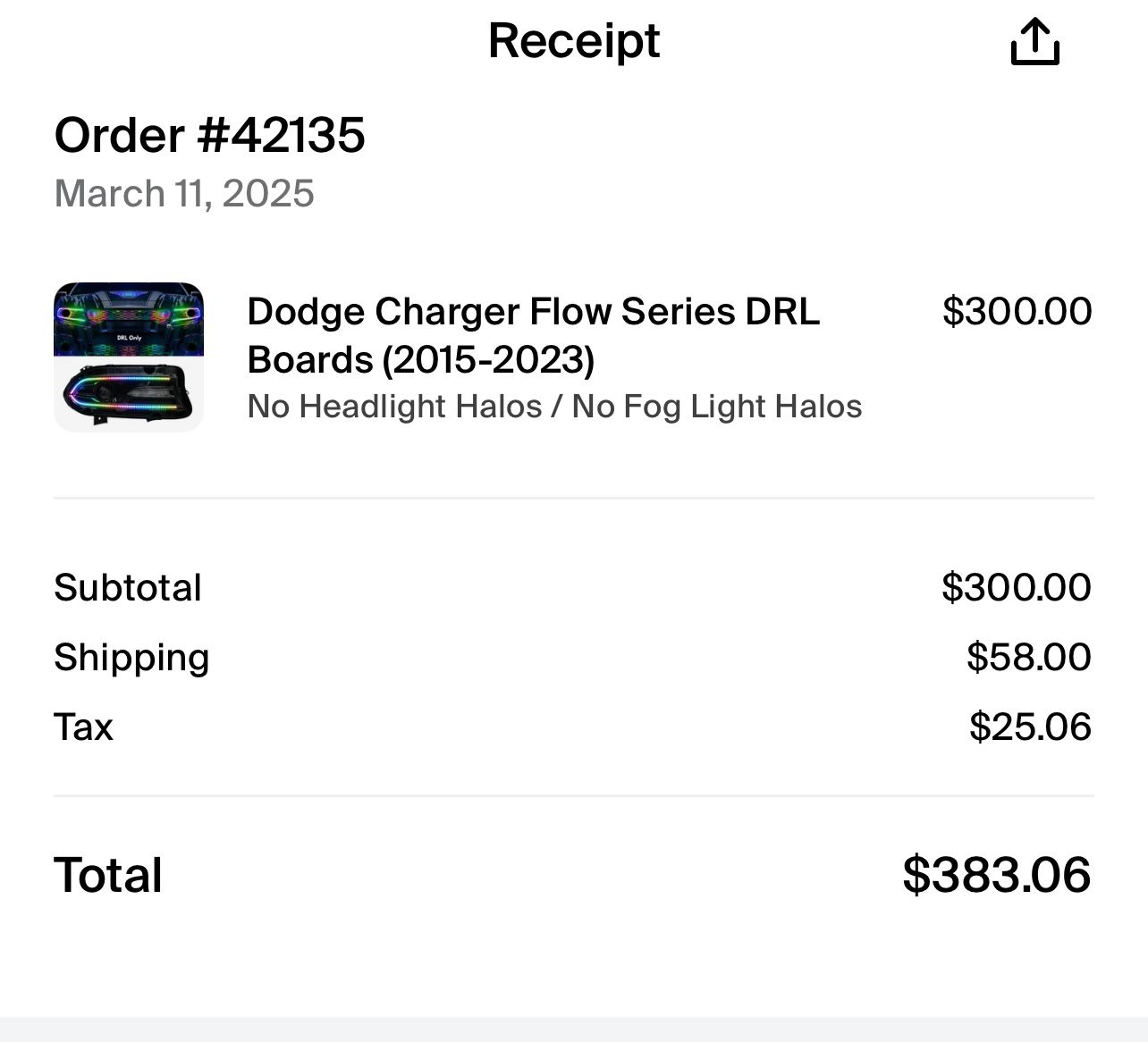Select the Order #42135 heading
1148x1042 pixels.
[x=210, y=135]
